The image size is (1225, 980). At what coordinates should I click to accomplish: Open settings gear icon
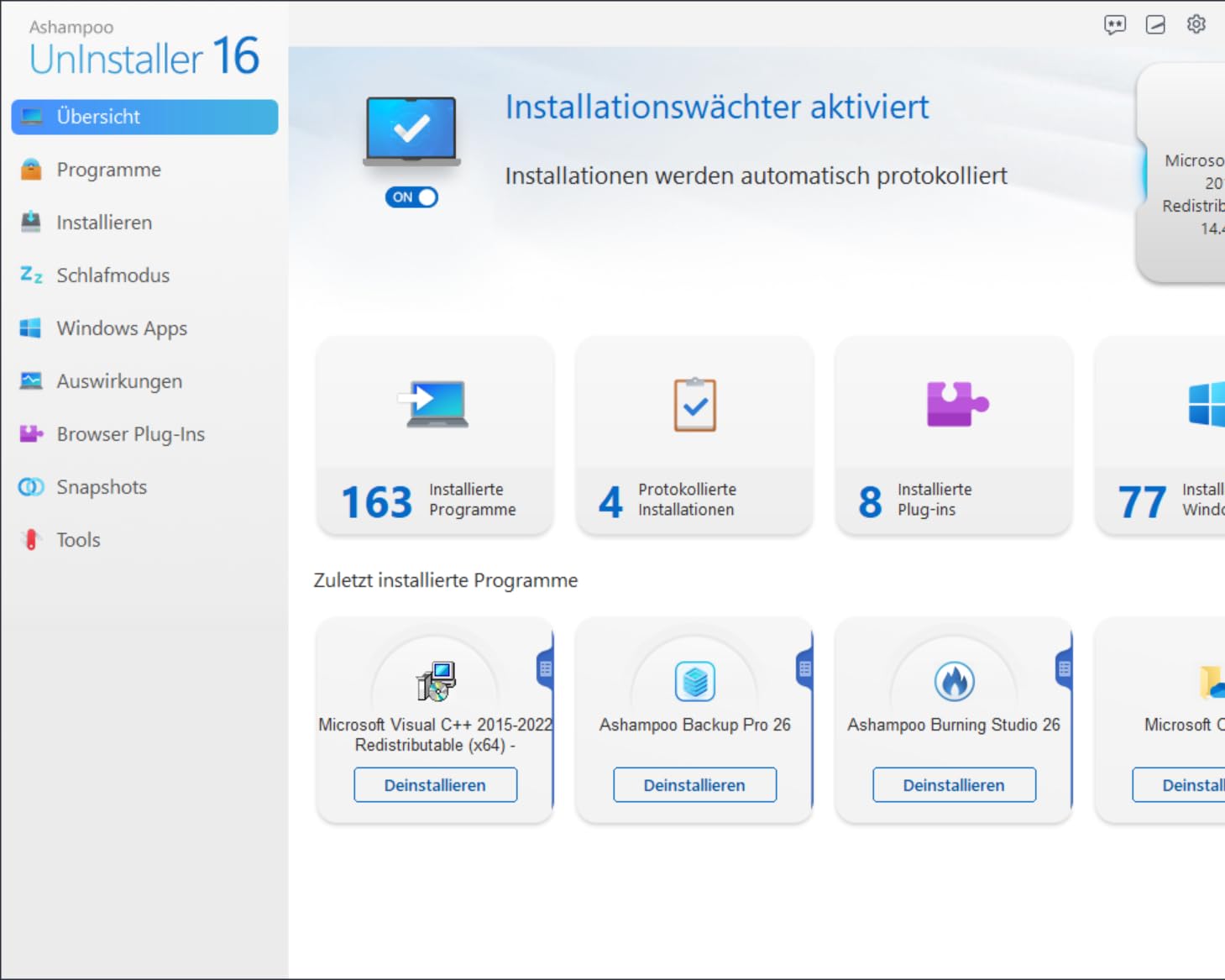pos(1196,24)
